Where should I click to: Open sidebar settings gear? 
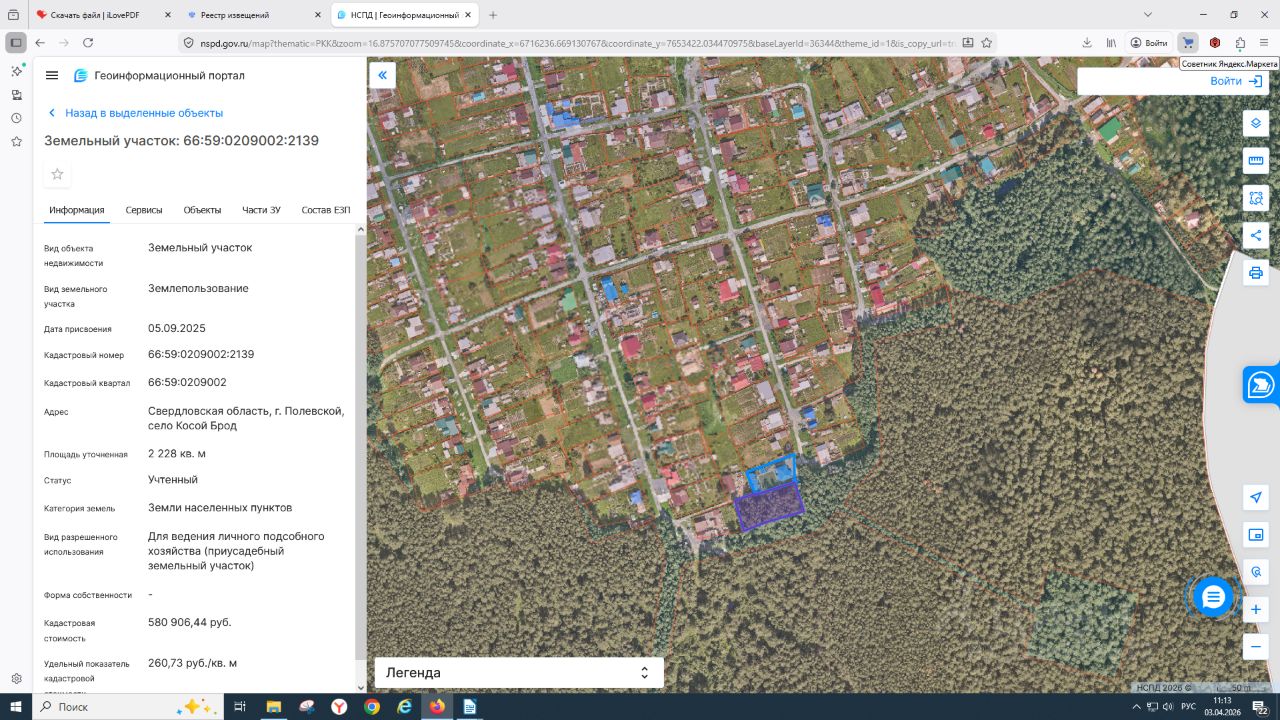click(x=16, y=679)
